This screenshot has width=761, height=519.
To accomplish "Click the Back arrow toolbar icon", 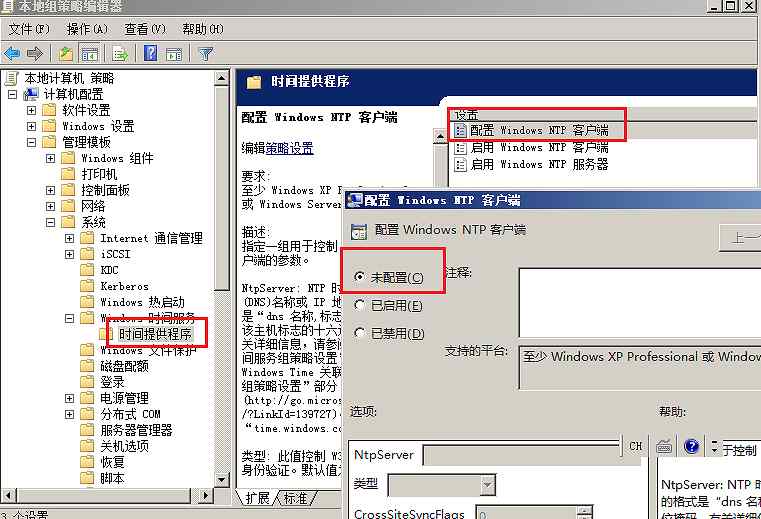I will coord(12,53).
